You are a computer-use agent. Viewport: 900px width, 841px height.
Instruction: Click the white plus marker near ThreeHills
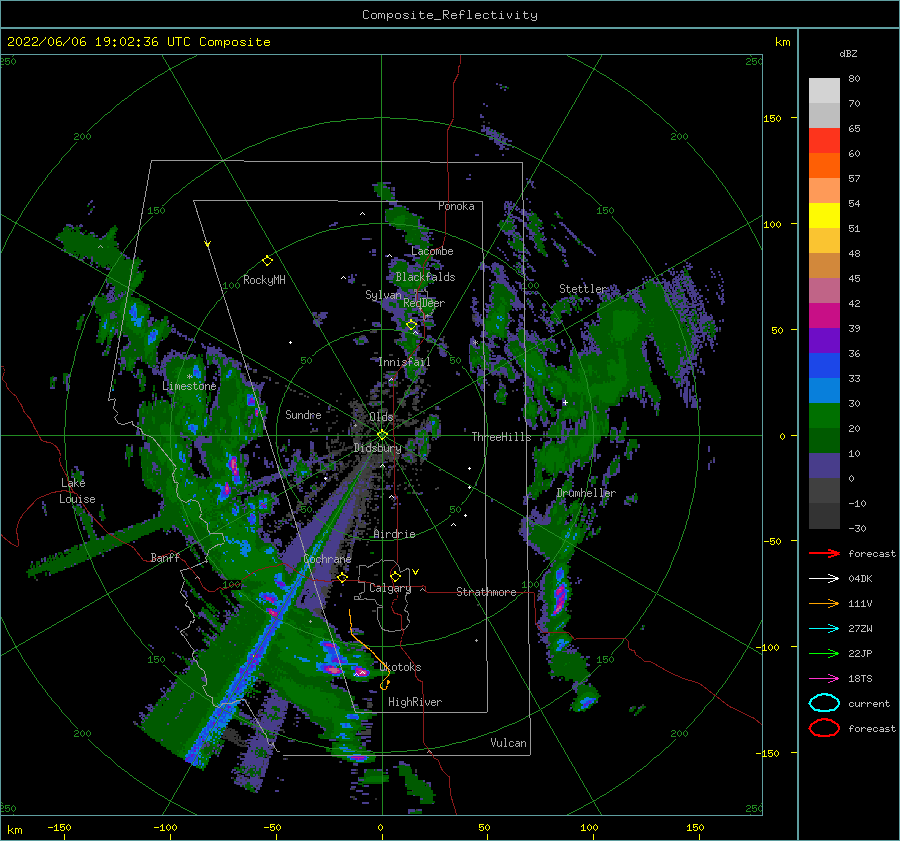click(x=565, y=402)
